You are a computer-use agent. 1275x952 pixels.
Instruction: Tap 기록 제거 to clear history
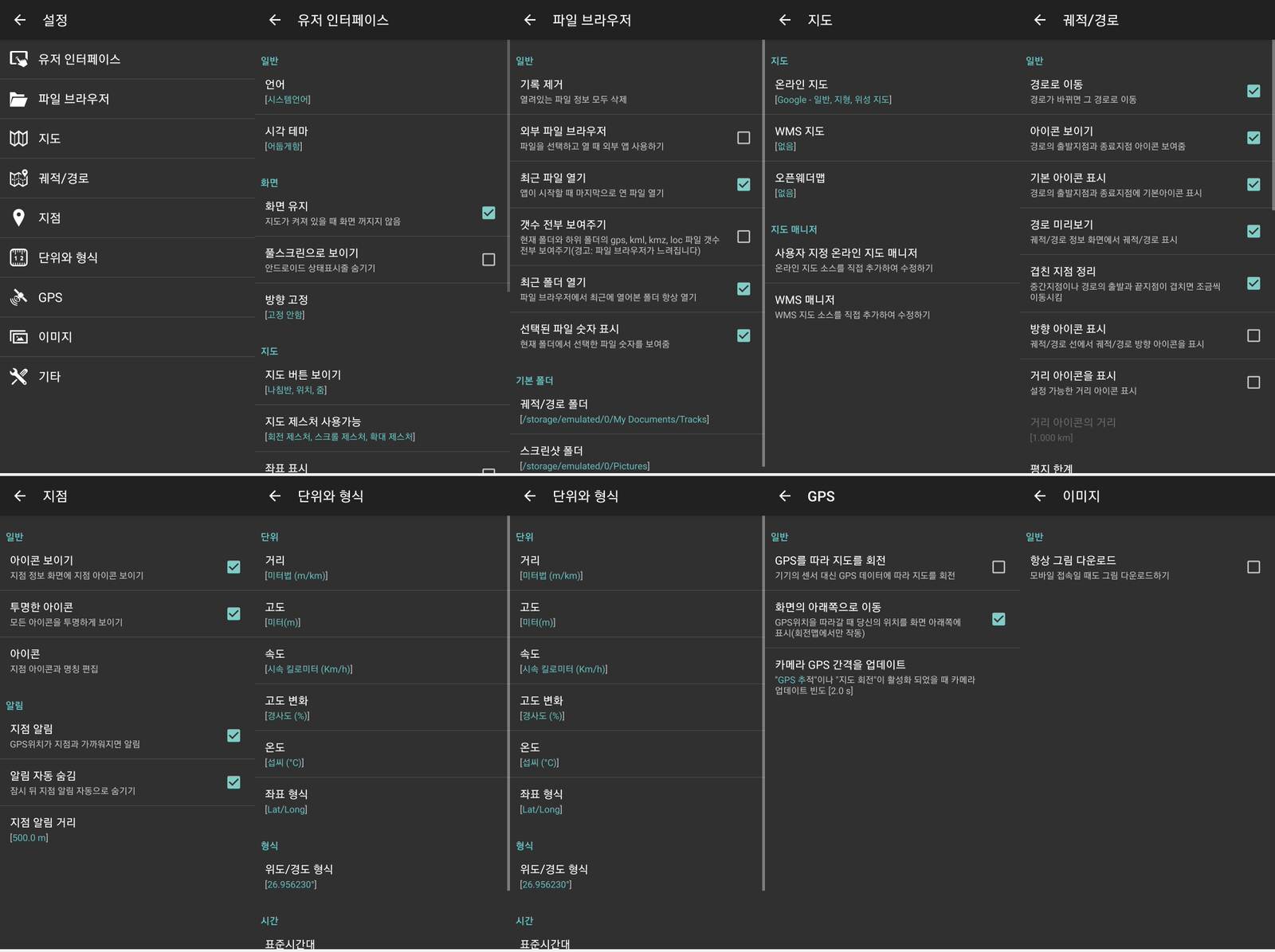tap(636, 91)
